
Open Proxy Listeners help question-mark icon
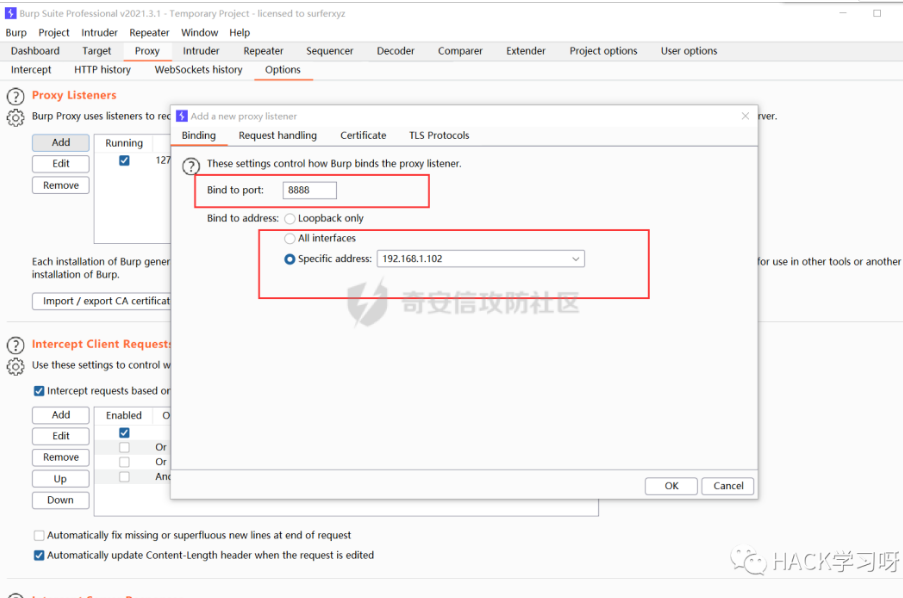16,96
